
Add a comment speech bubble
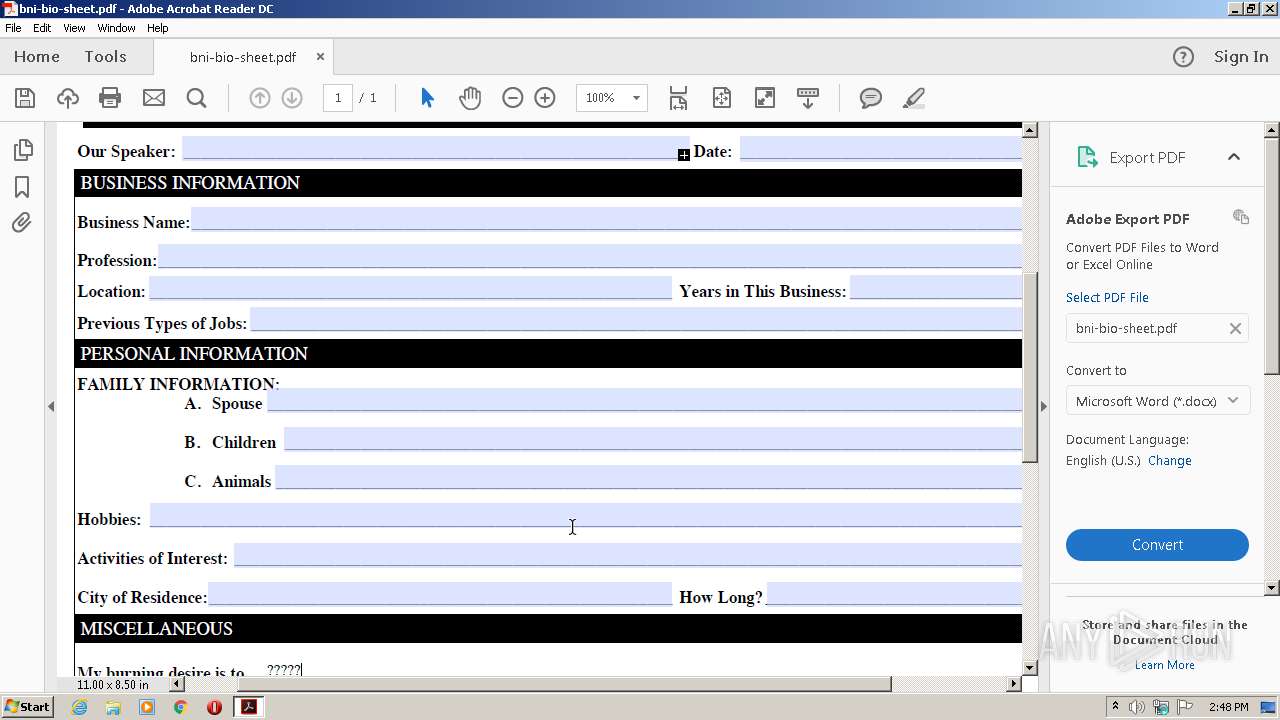coord(871,98)
